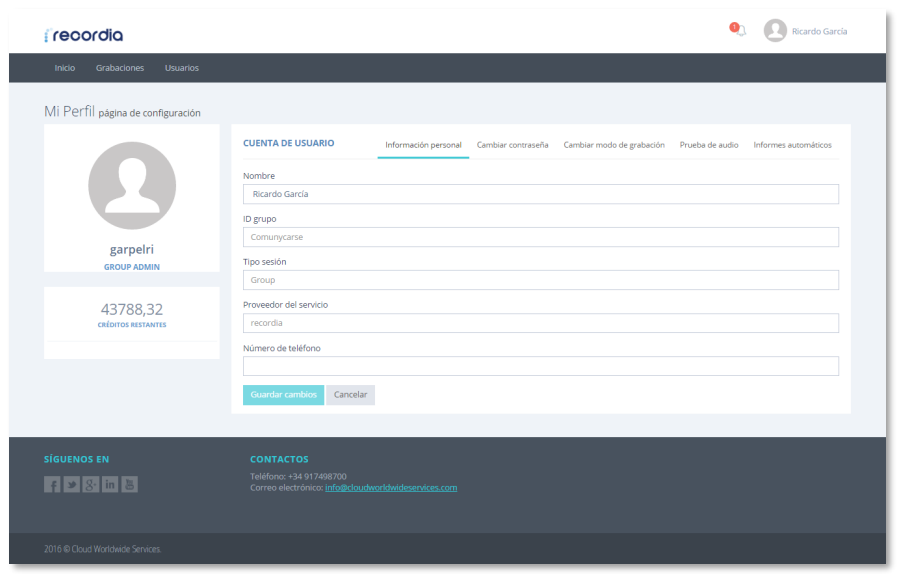Focus the Nombre input field
The height and width of the screenshot is (574, 897).
(x=541, y=194)
